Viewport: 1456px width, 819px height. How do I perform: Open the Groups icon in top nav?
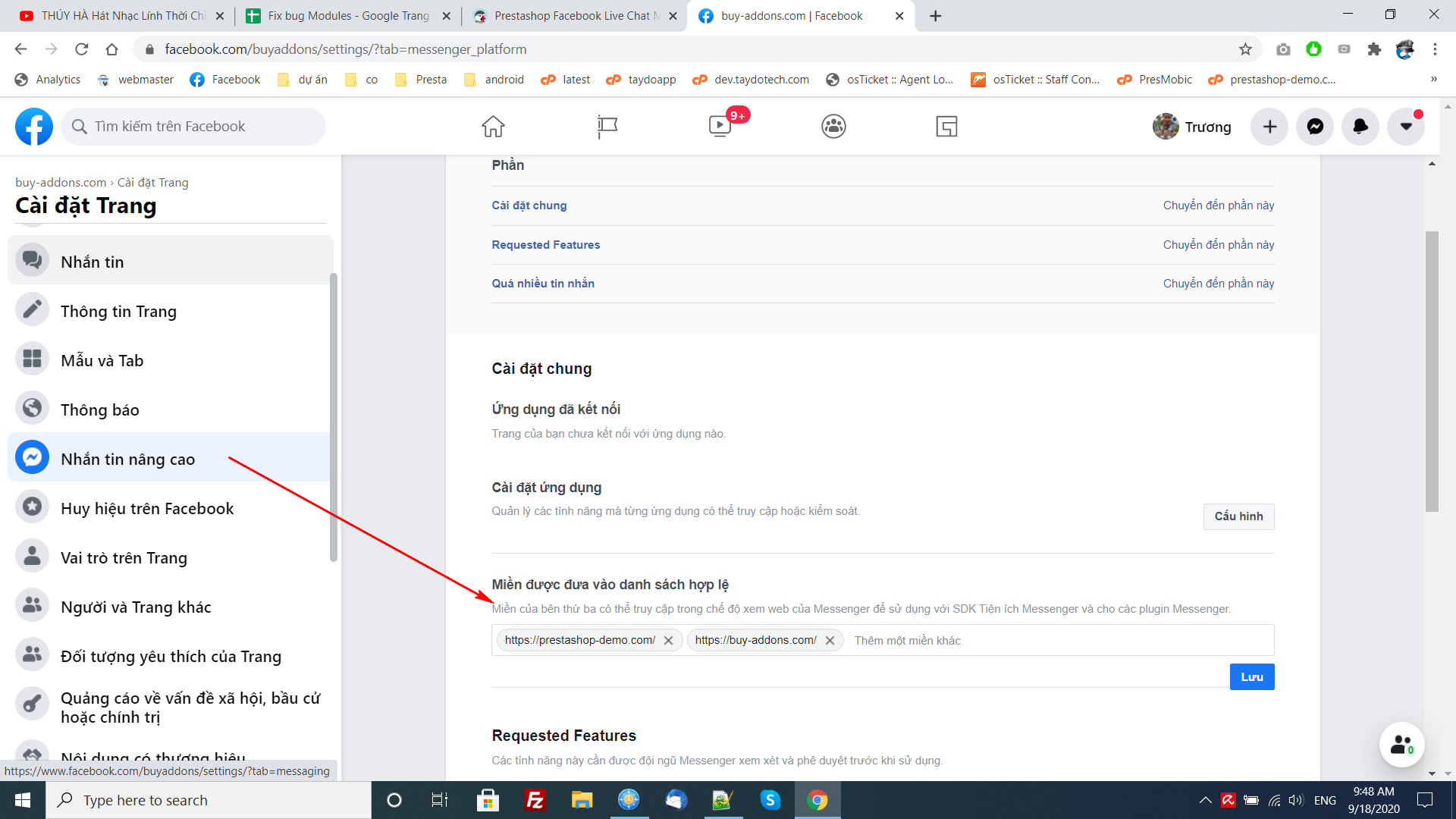(x=833, y=127)
